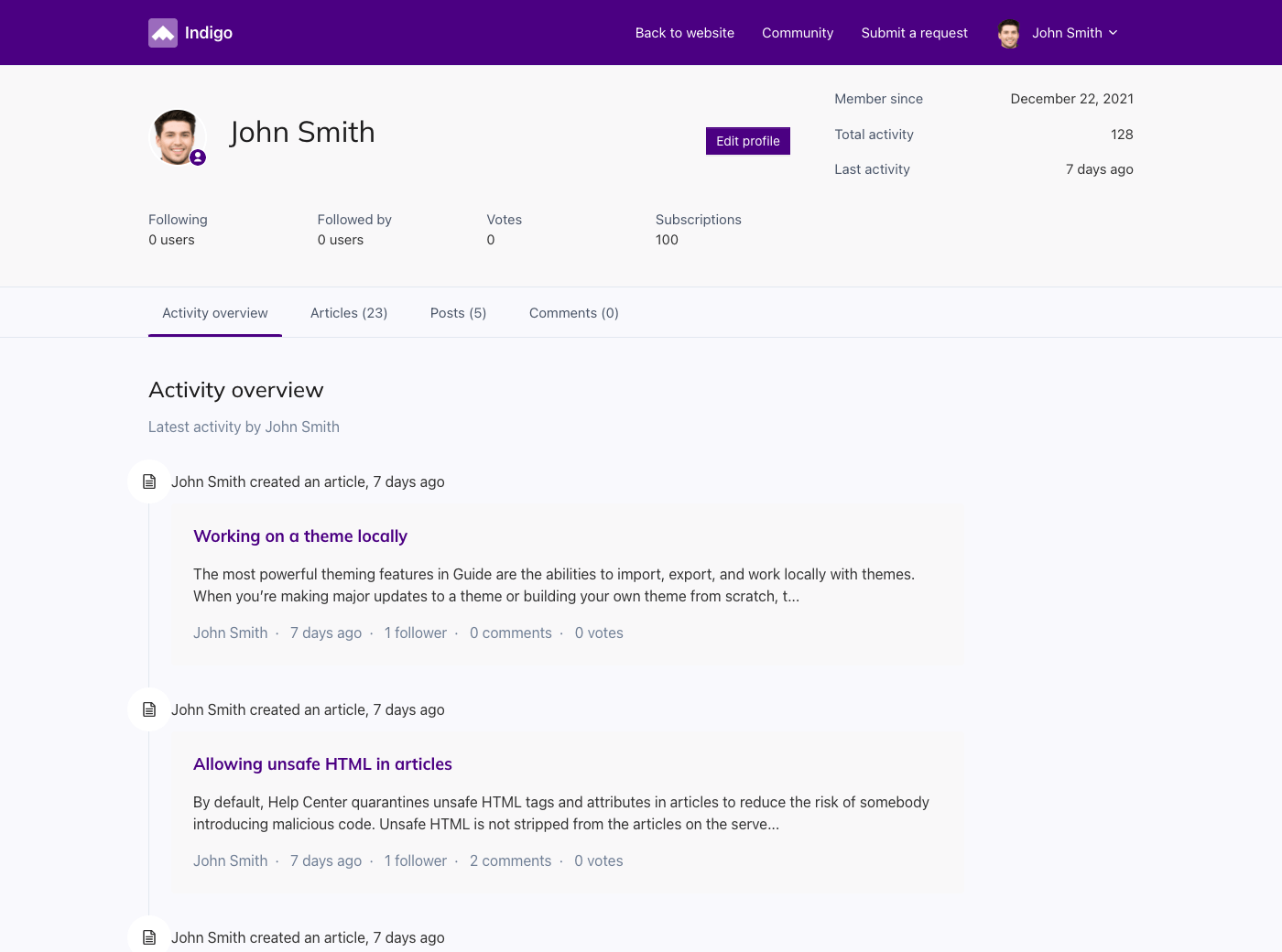Viewport: 1282px width, 952px height.
Task: Switch to the Articles (23) tab
Action: (x=349, y=313)
